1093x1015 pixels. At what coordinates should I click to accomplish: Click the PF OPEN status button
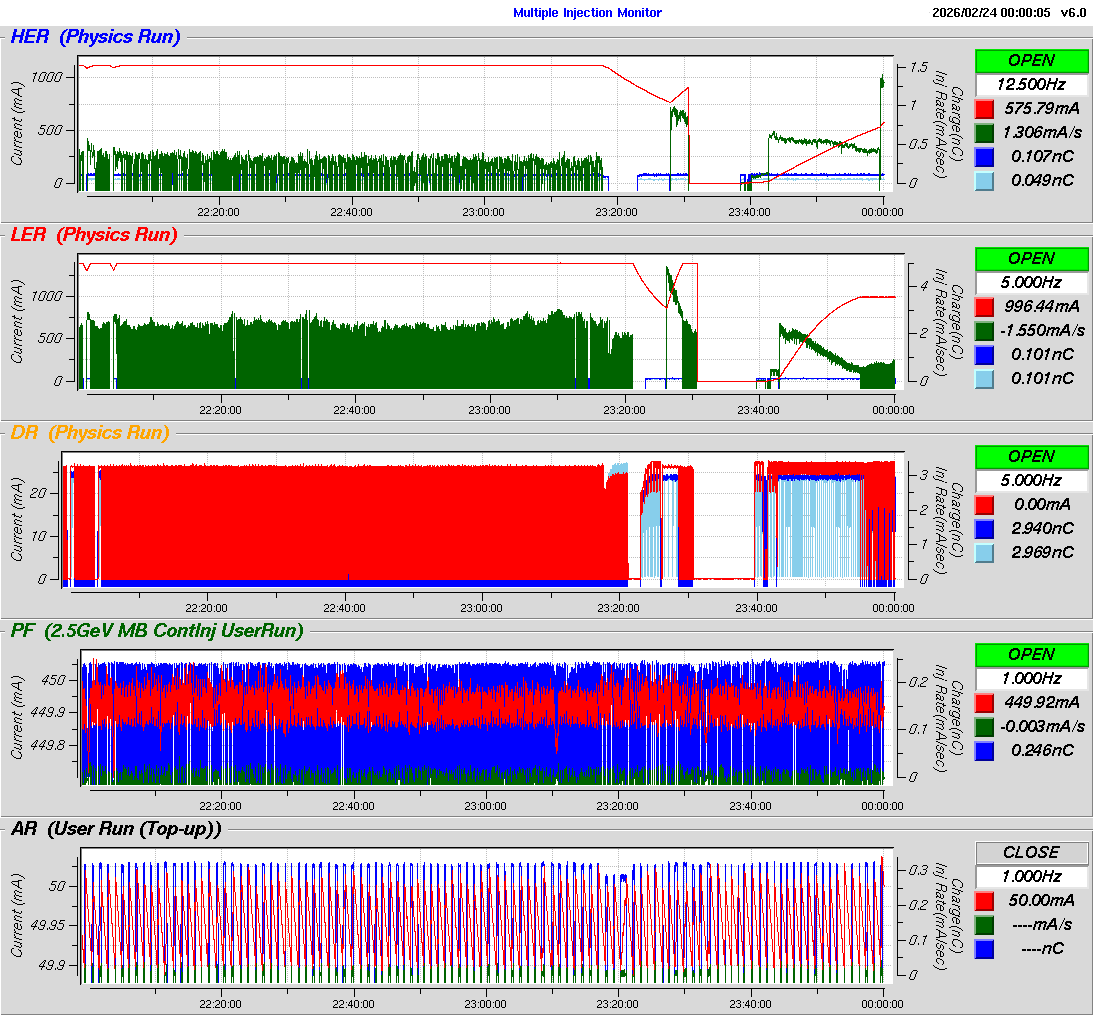coord(1031,654)
